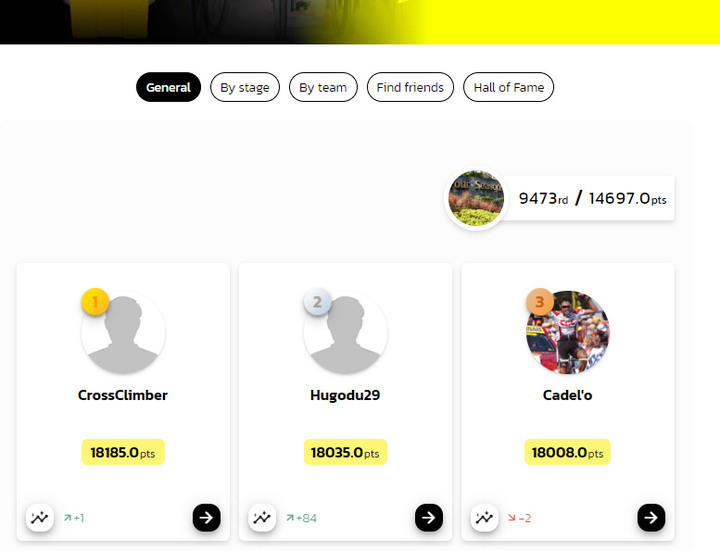Click Cadel'o's cyclist profile photo
The width and height of the screenshot is (720, 551).
[568, 332]
